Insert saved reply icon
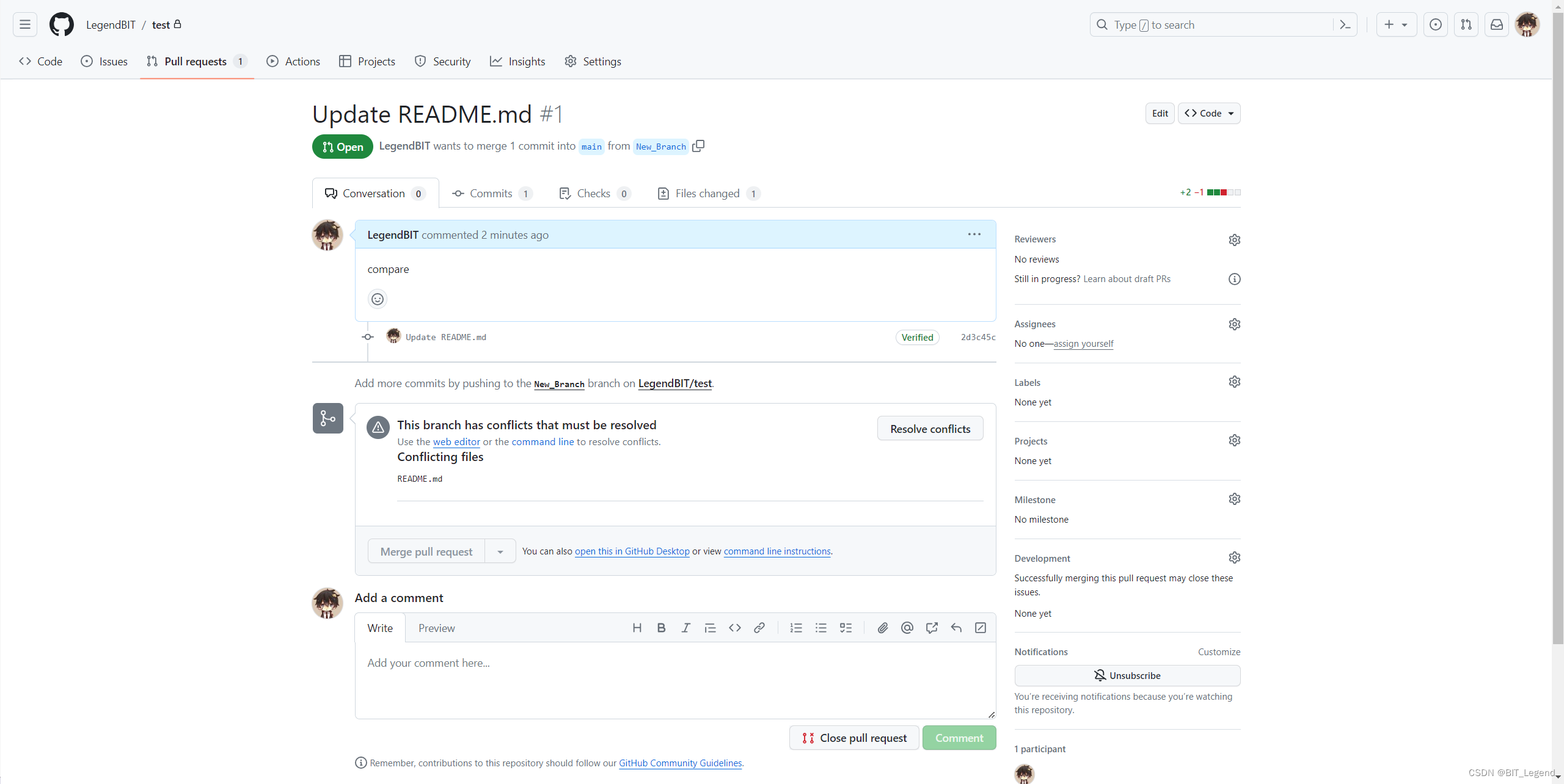The image size is (1564, 784). 956,628
